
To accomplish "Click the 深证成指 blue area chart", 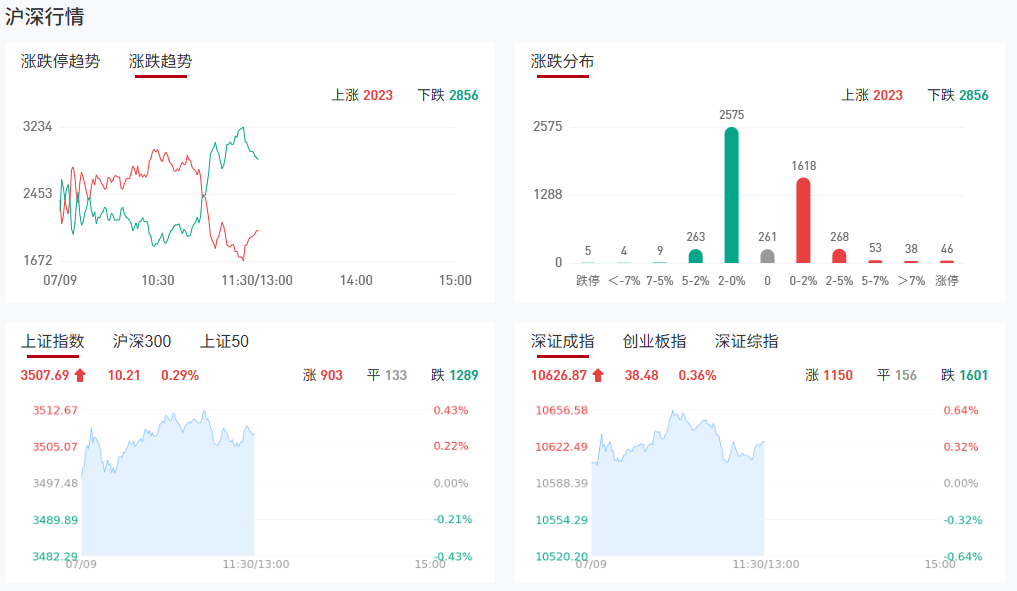I will (678, 500).
